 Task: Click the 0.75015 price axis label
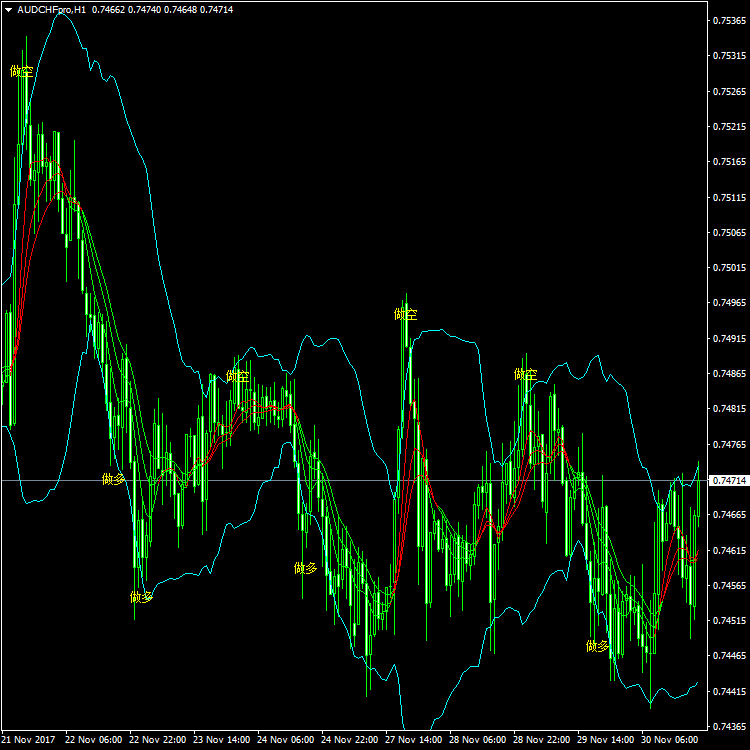click(x=729, y=267)
